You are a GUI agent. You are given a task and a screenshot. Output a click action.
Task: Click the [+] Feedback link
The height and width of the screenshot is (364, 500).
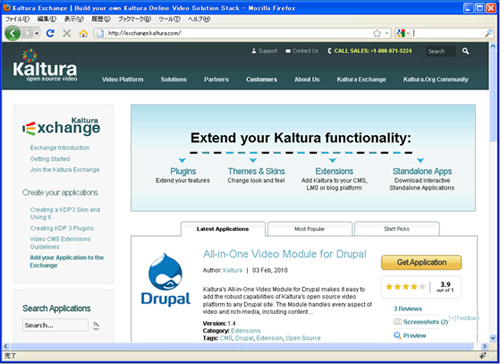[x=464, y=318]
